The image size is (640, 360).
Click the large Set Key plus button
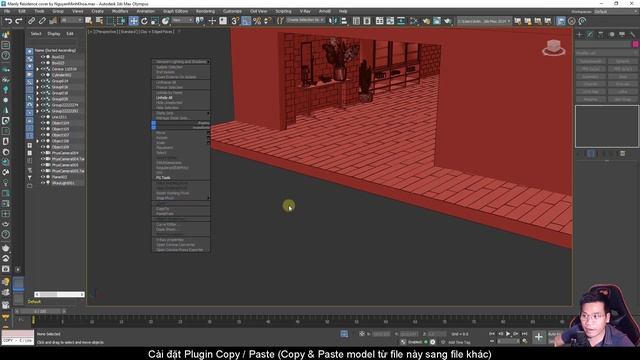pyautogui.click(x=539, y=337)
